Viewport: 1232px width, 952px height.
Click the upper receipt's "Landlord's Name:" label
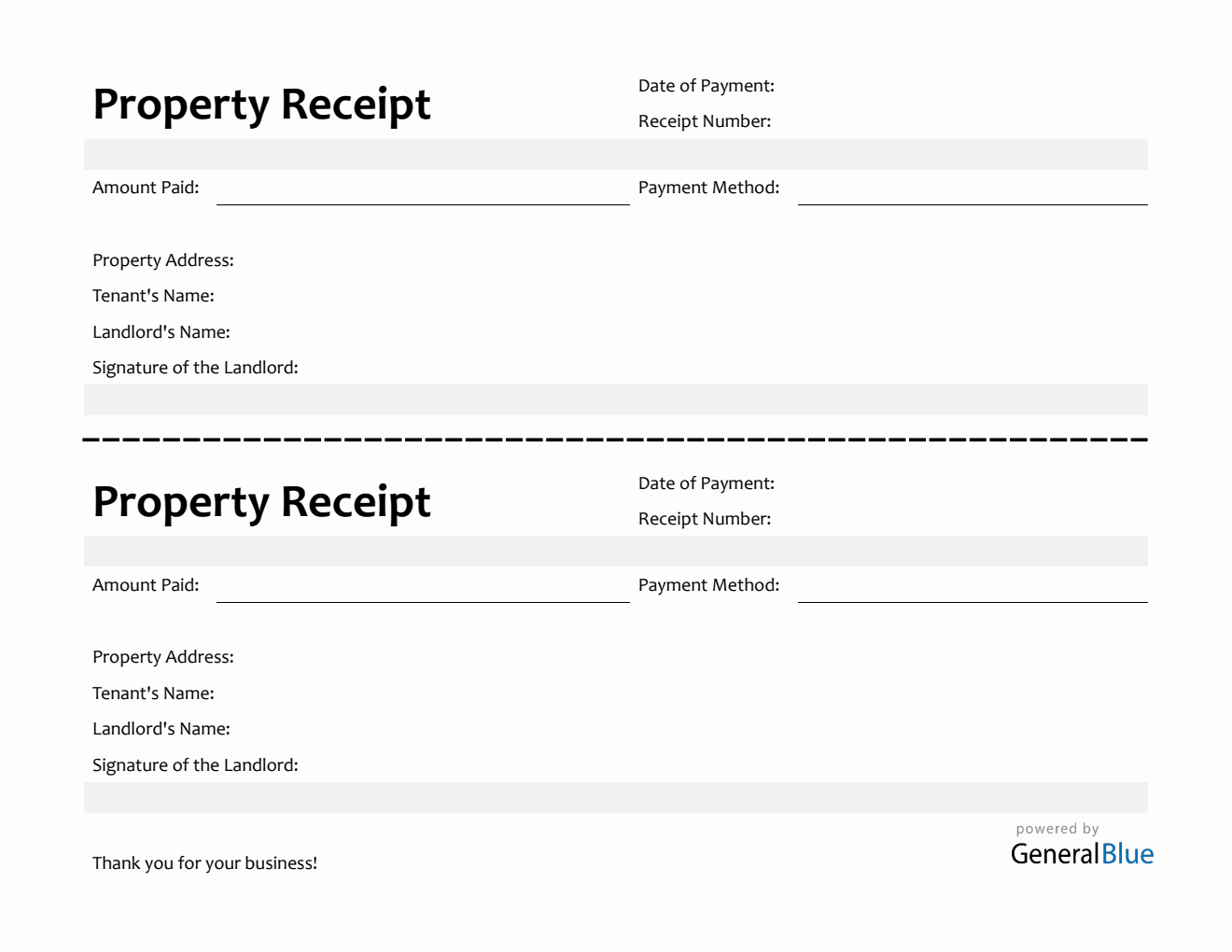[161, 332]
